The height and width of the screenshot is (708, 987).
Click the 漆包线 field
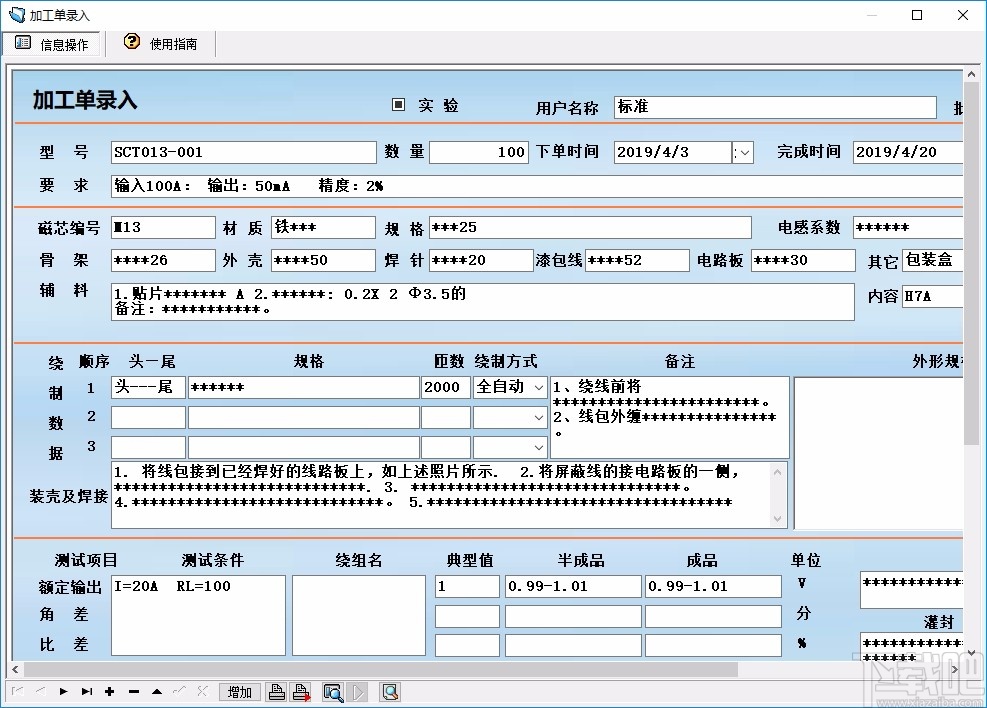pyautogui.click(x=637, y=261)
